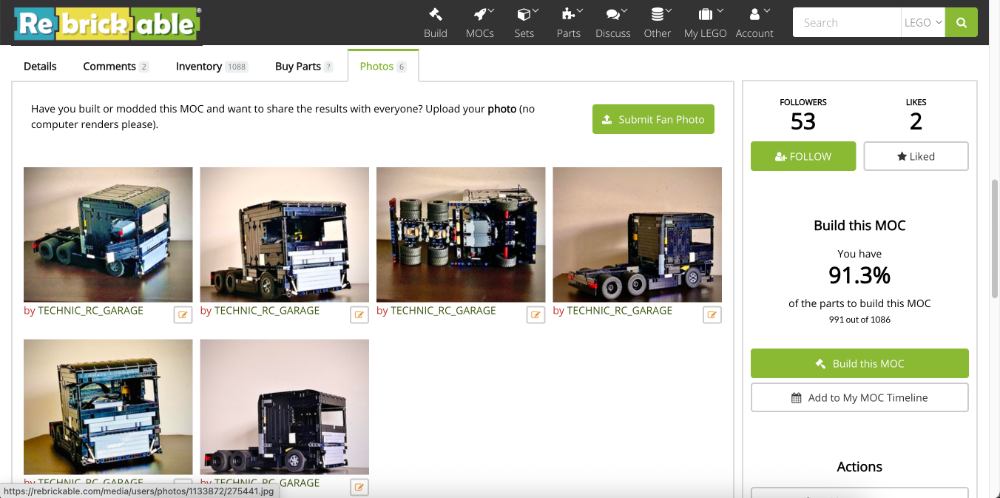Open the Build hammer icon menu
This screenshot has height=498, width=1000.
pyautogui.click(x=435, y=22)
